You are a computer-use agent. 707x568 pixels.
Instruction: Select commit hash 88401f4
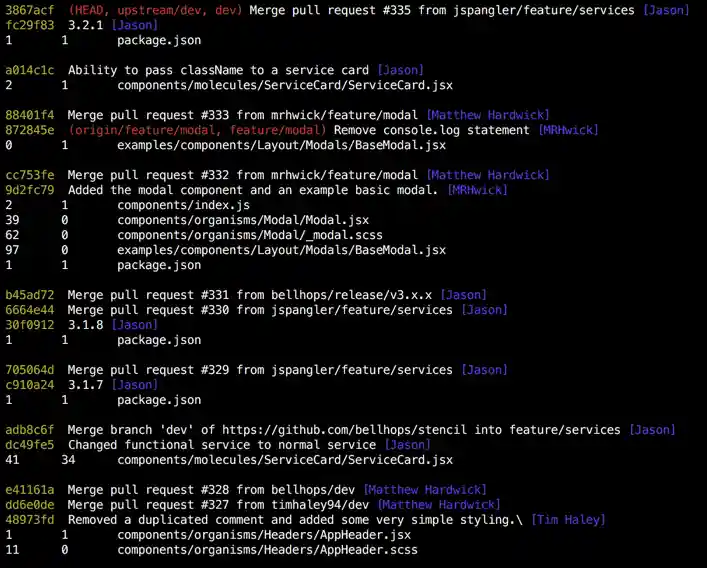[x=29, y=115]
